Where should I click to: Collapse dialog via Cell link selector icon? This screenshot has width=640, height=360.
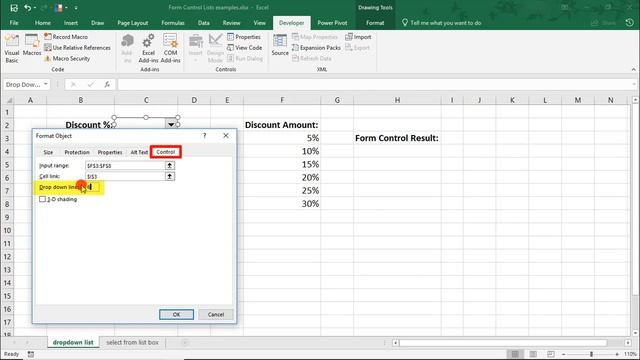(x=169, y=176)
